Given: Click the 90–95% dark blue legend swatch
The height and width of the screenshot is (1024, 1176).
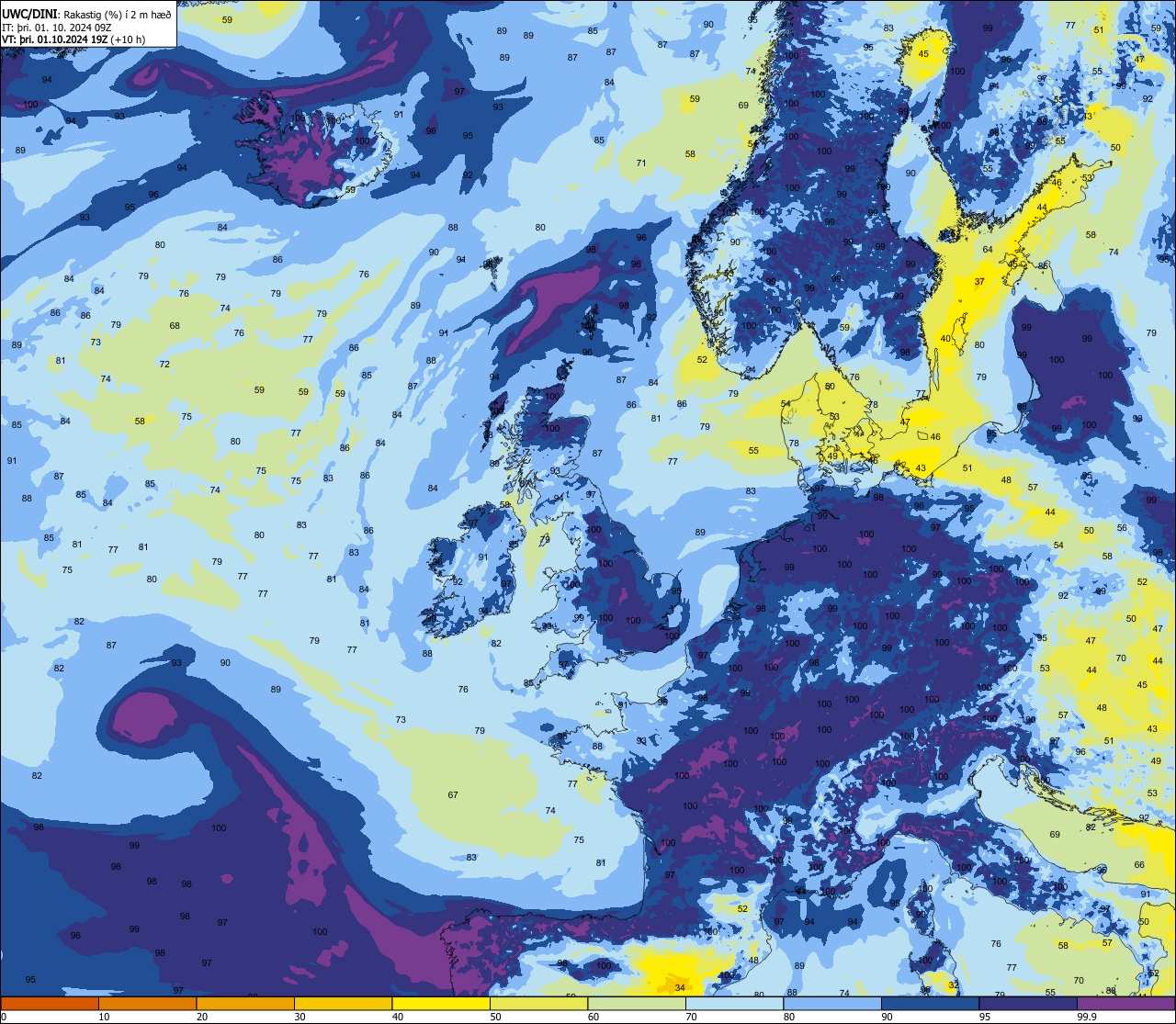Looking at the screenshot, I should click(930, 1004).
